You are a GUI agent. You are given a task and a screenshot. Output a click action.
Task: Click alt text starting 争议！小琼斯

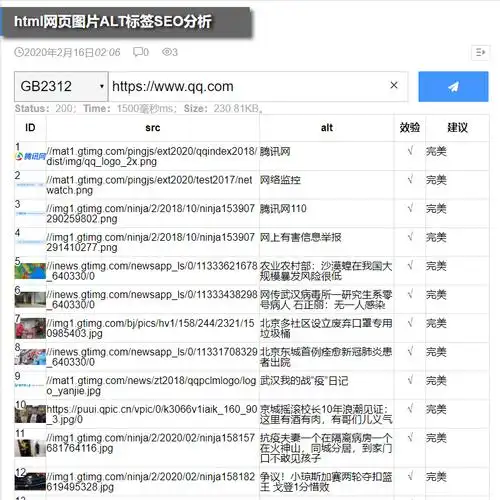pos(326,482)
